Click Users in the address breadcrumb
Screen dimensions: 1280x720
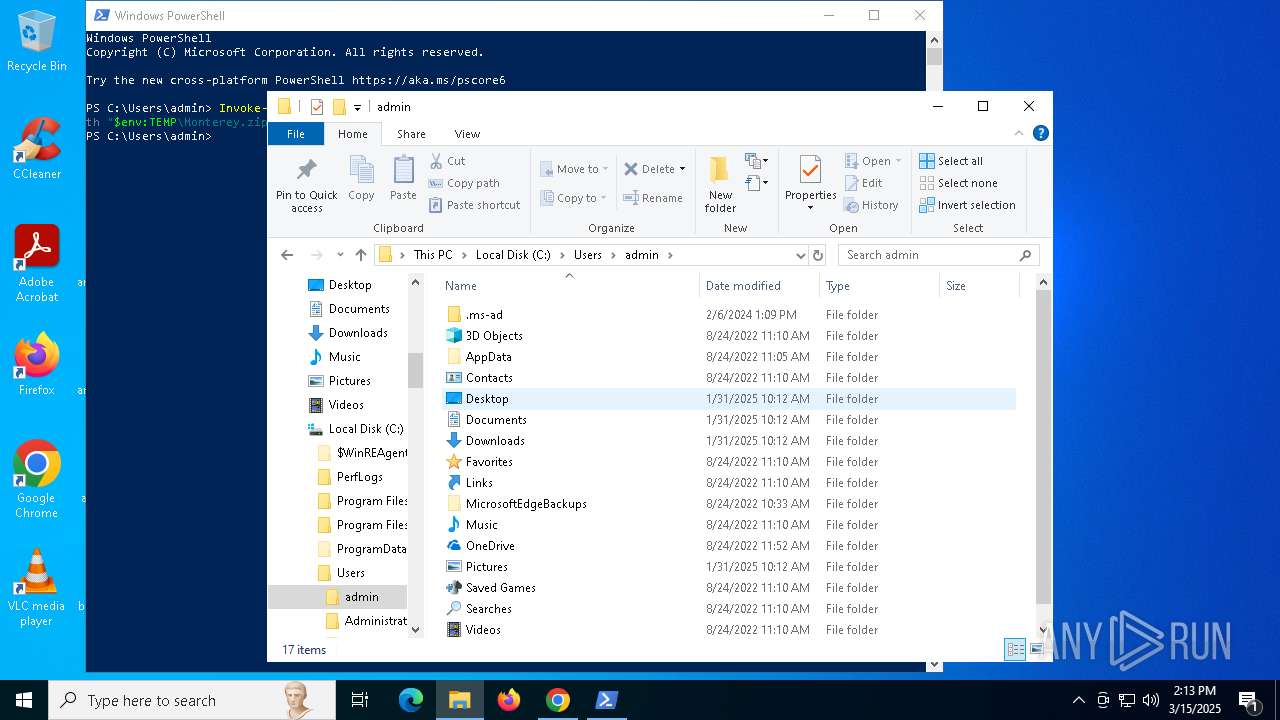(x=588, y=255)
